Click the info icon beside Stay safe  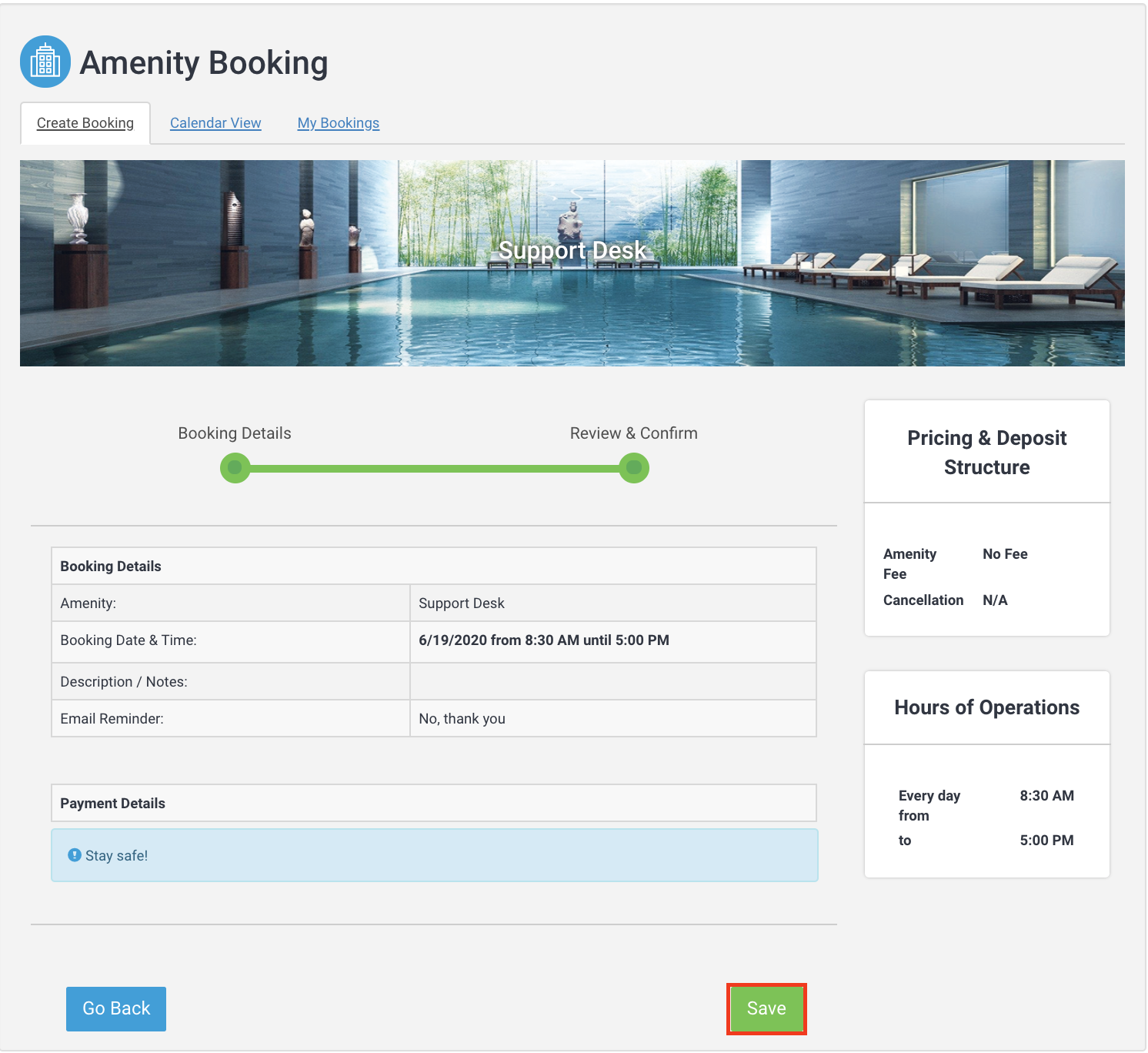[x=75, y=855]
